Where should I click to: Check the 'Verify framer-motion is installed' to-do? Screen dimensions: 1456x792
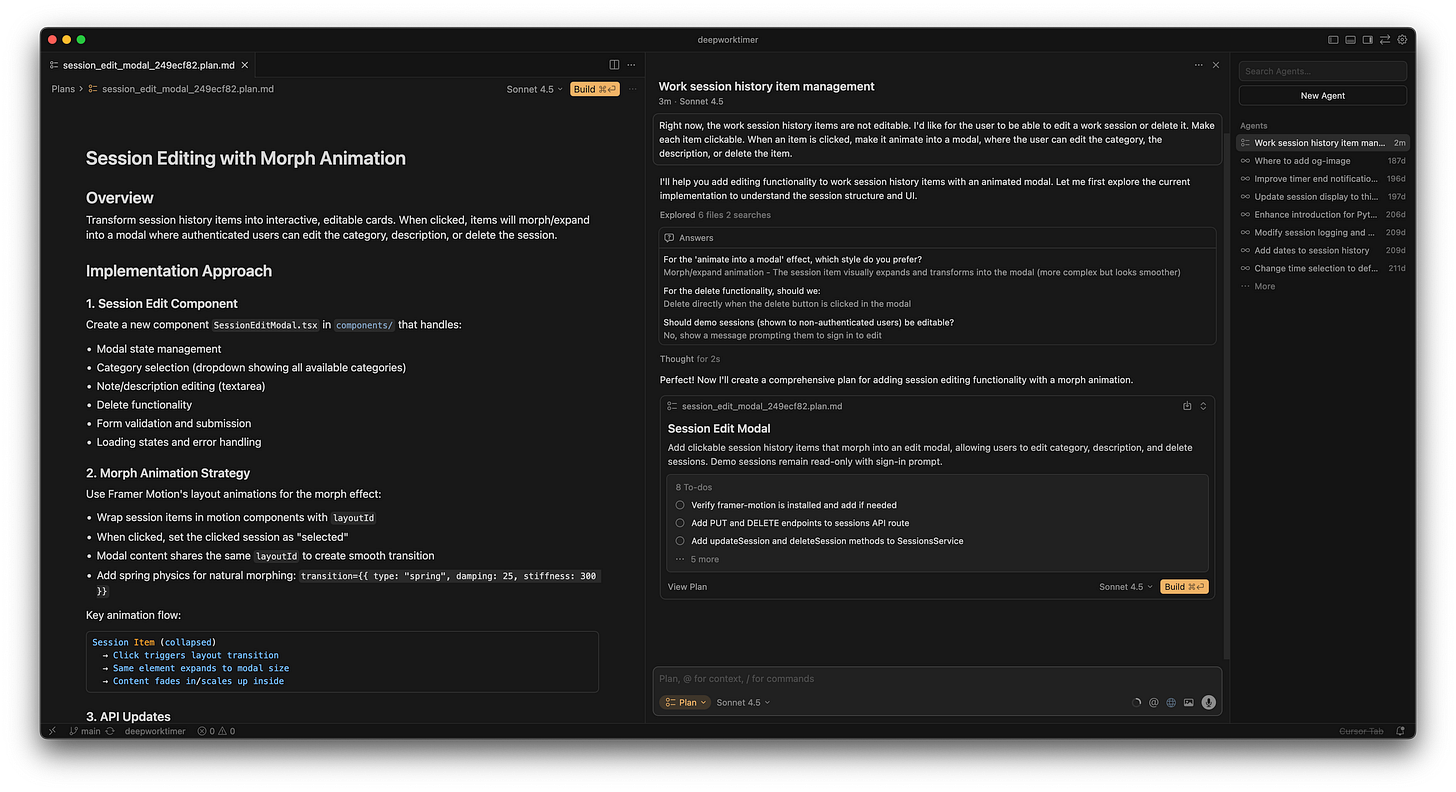coord(680,505)
